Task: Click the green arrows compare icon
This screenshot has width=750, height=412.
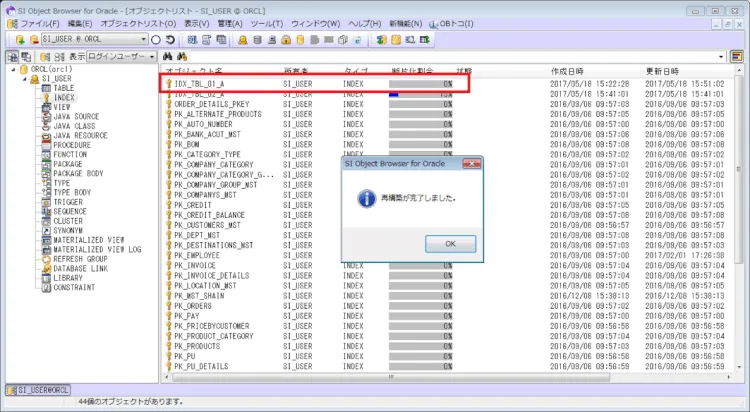Action: point(381,40)
